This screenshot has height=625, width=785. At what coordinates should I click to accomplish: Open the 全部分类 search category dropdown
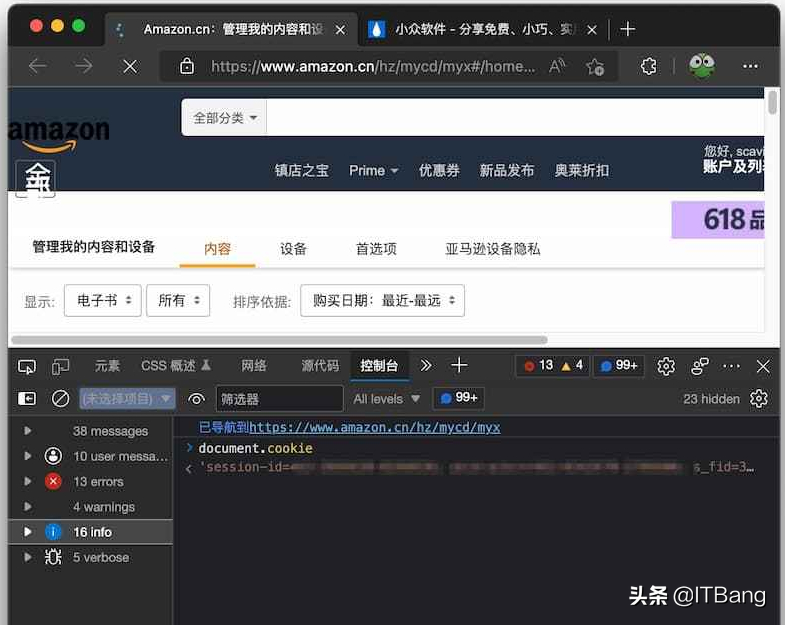point(224,118)
